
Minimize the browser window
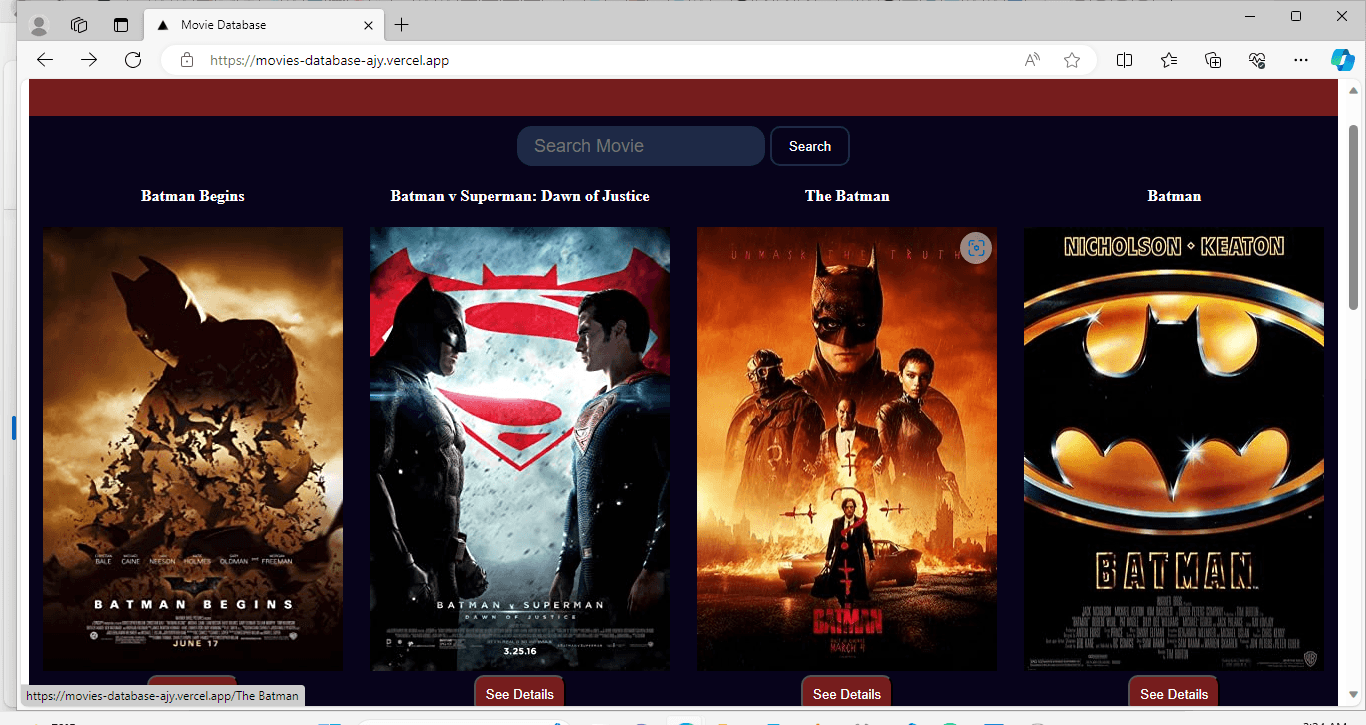pyautogui.click(x=1250, y=16)
